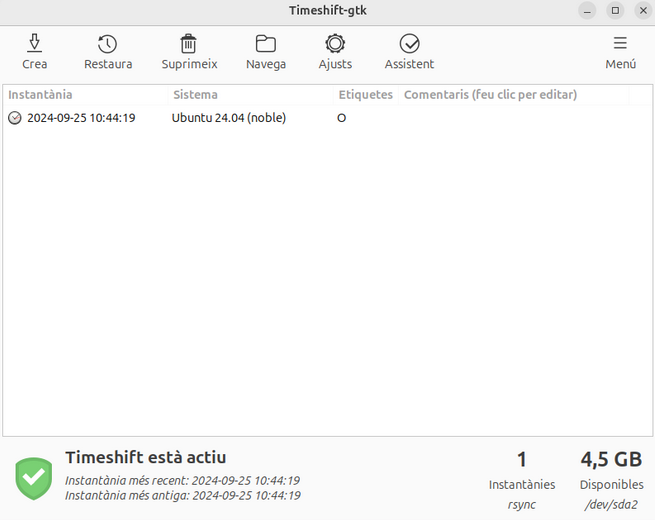Click the clock icon beside the snapshot
The image size is (655, 520).
pos(14,118)
